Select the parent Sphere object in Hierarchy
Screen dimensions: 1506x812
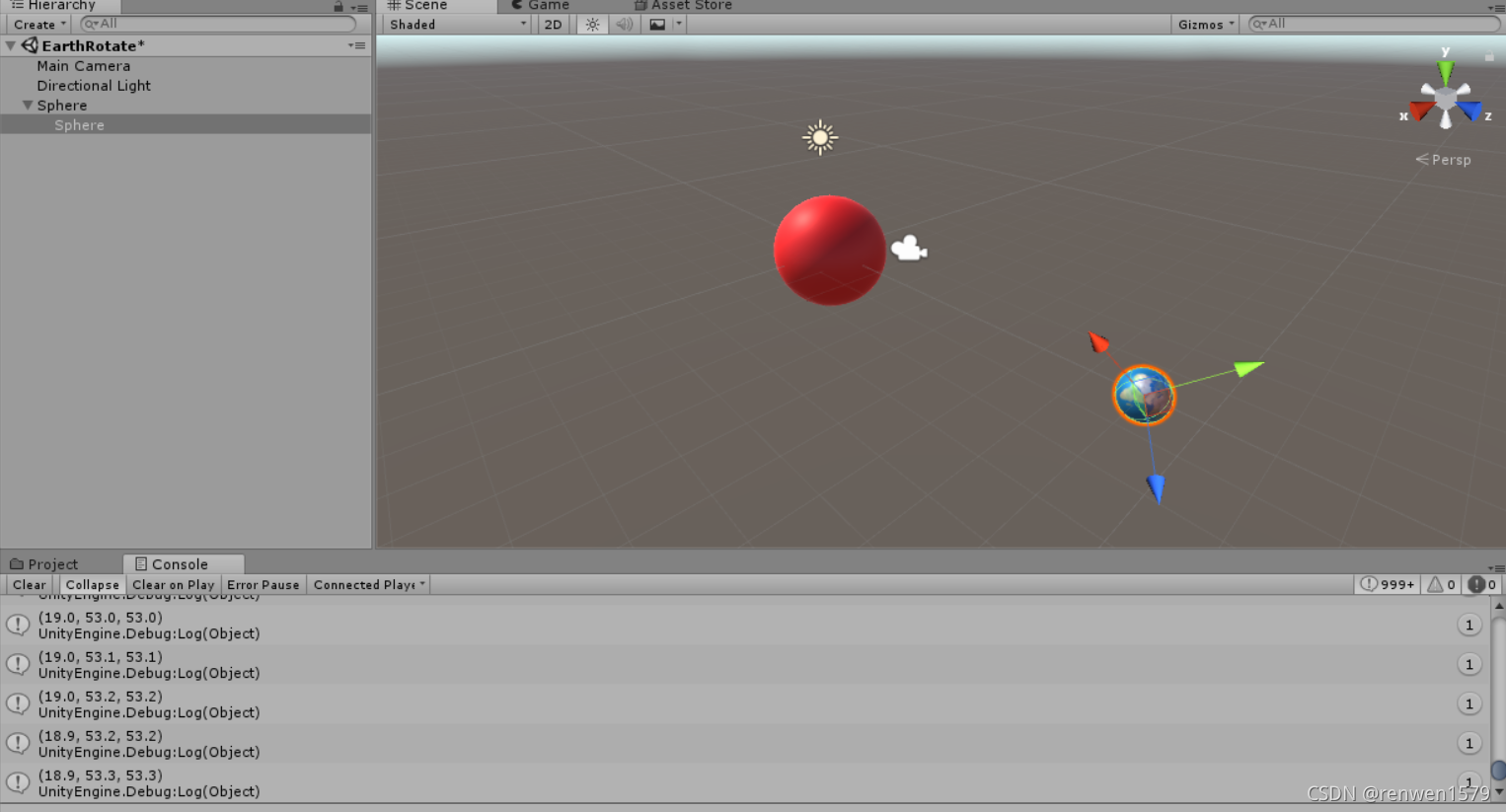186,106
